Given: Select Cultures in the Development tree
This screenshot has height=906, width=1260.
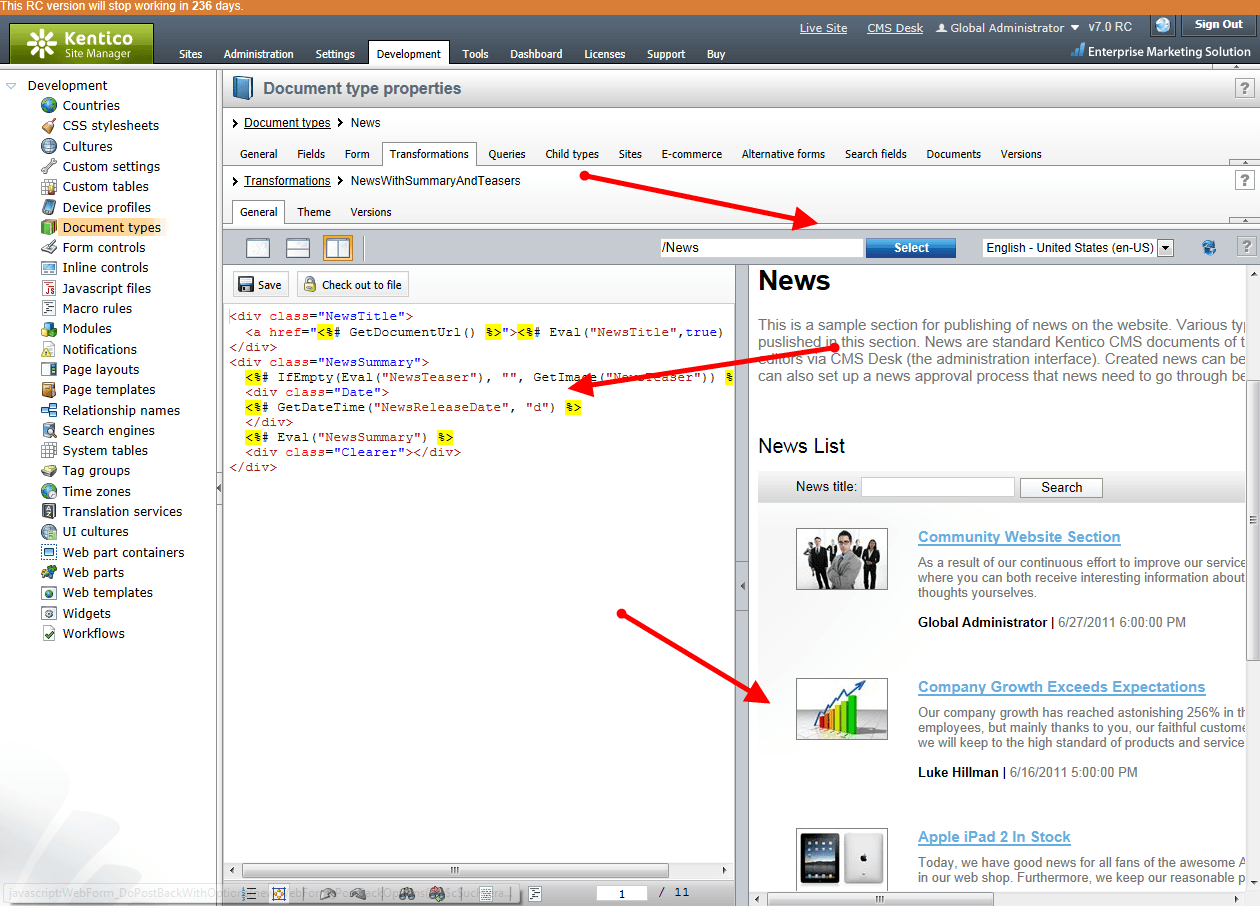Looking at the screenshot, I should 88,146.
